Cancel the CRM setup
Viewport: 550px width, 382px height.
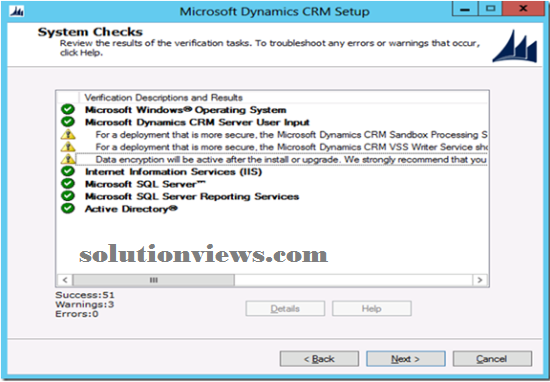coord(492,359)
